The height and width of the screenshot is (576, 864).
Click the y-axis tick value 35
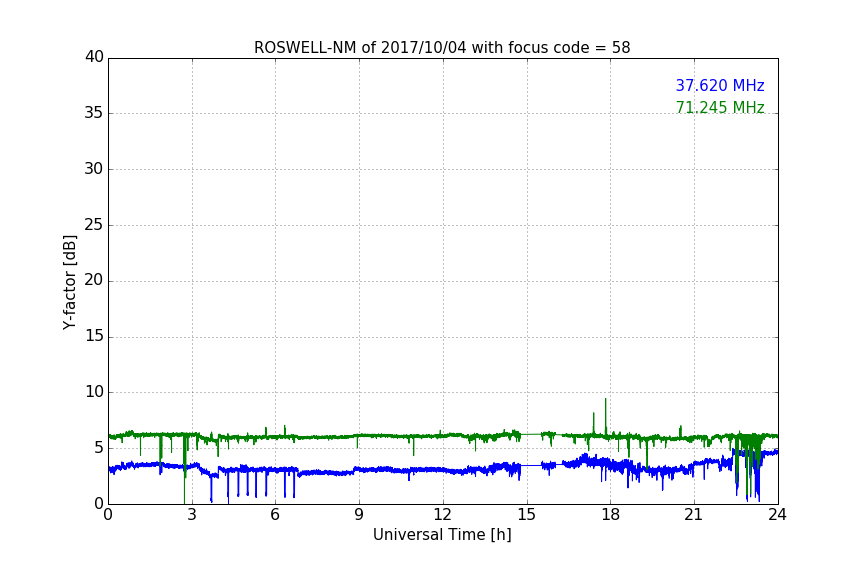coord(94,113)
